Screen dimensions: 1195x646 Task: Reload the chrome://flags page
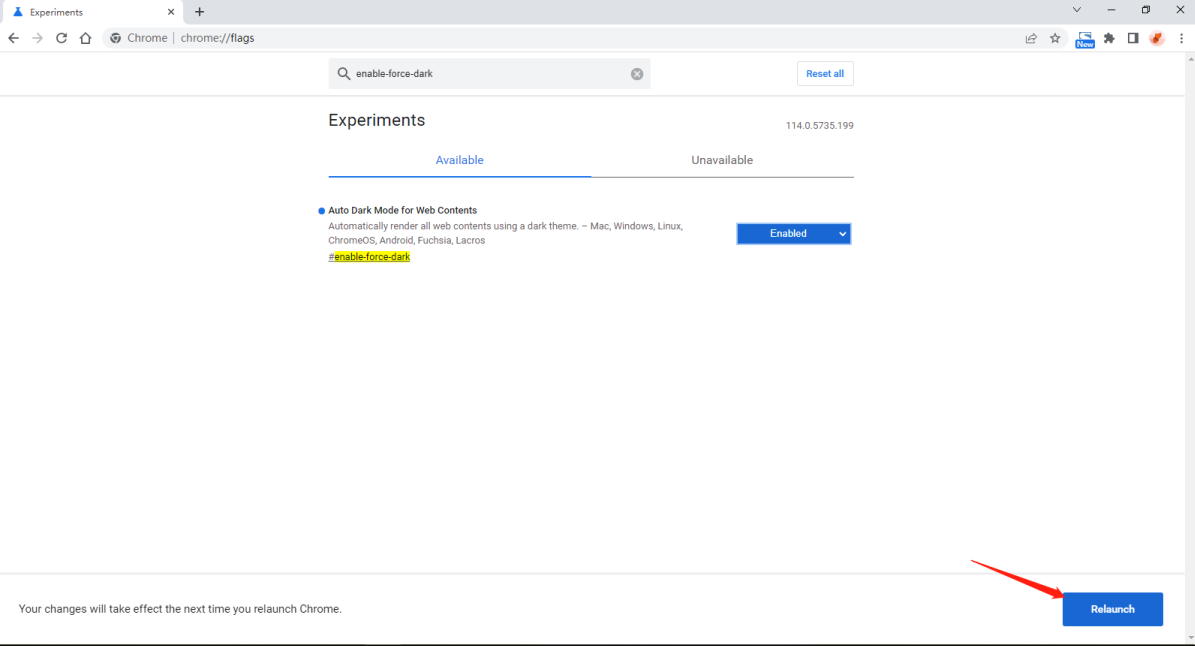pyautogui.click(x=62, y=38)
